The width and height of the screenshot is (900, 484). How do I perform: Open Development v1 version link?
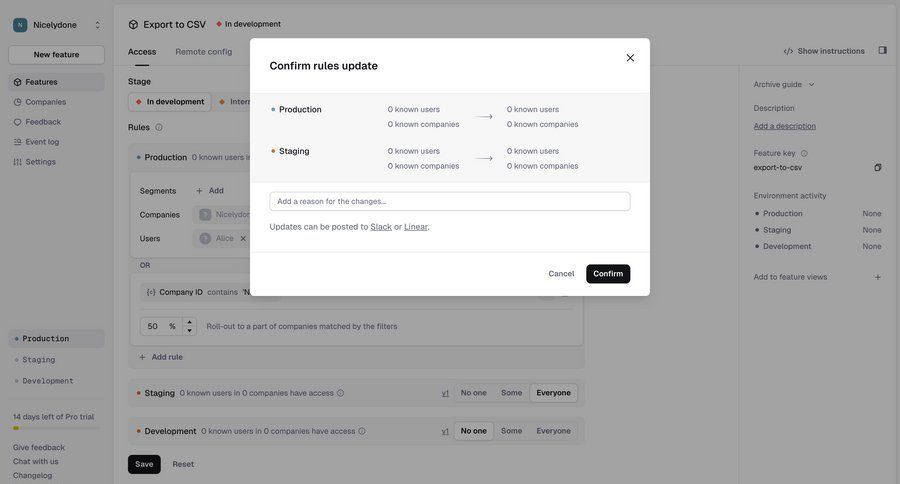pyautogui.click(x=445, y=431)
